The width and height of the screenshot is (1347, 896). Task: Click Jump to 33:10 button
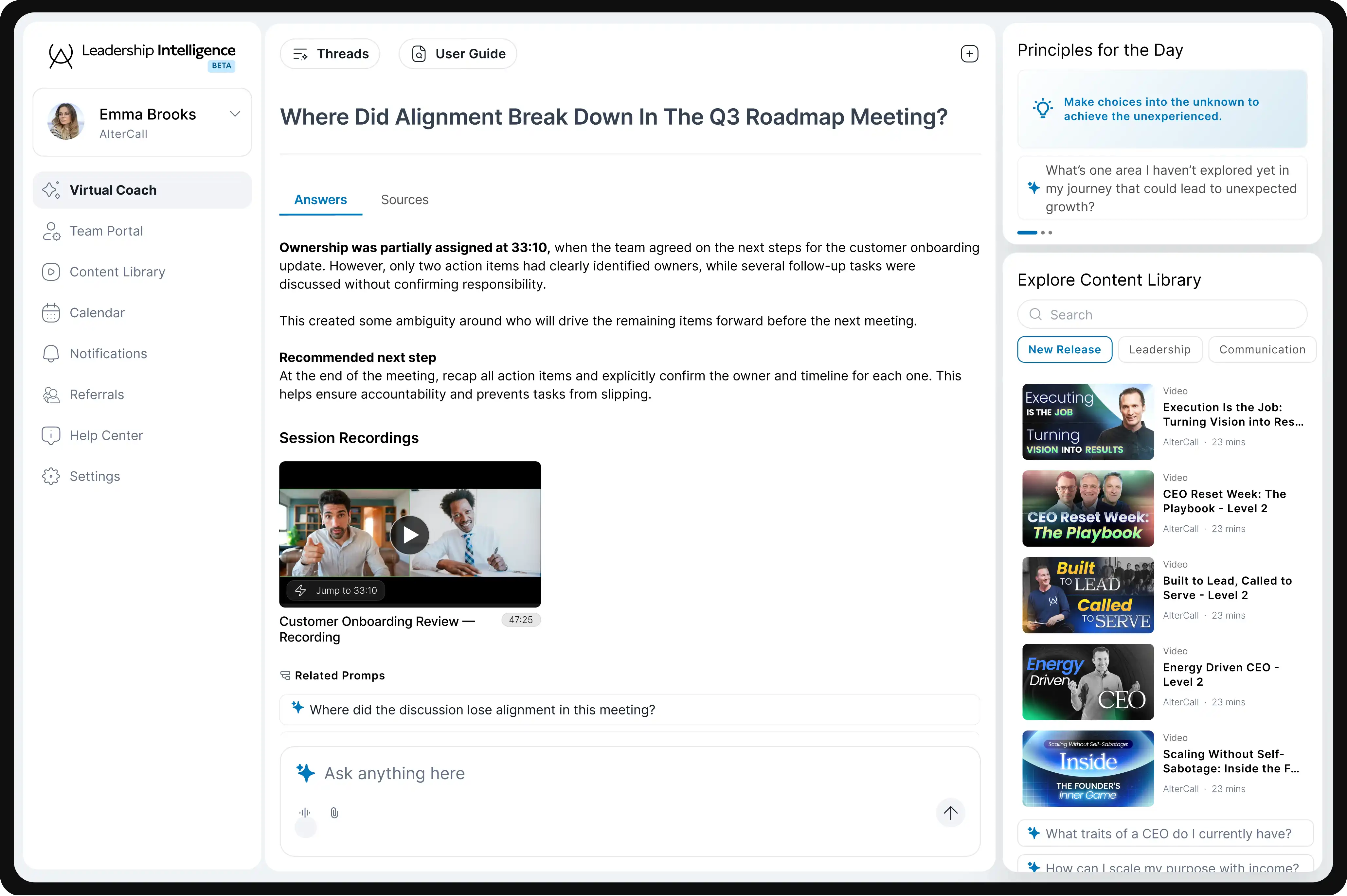point(336,590)
